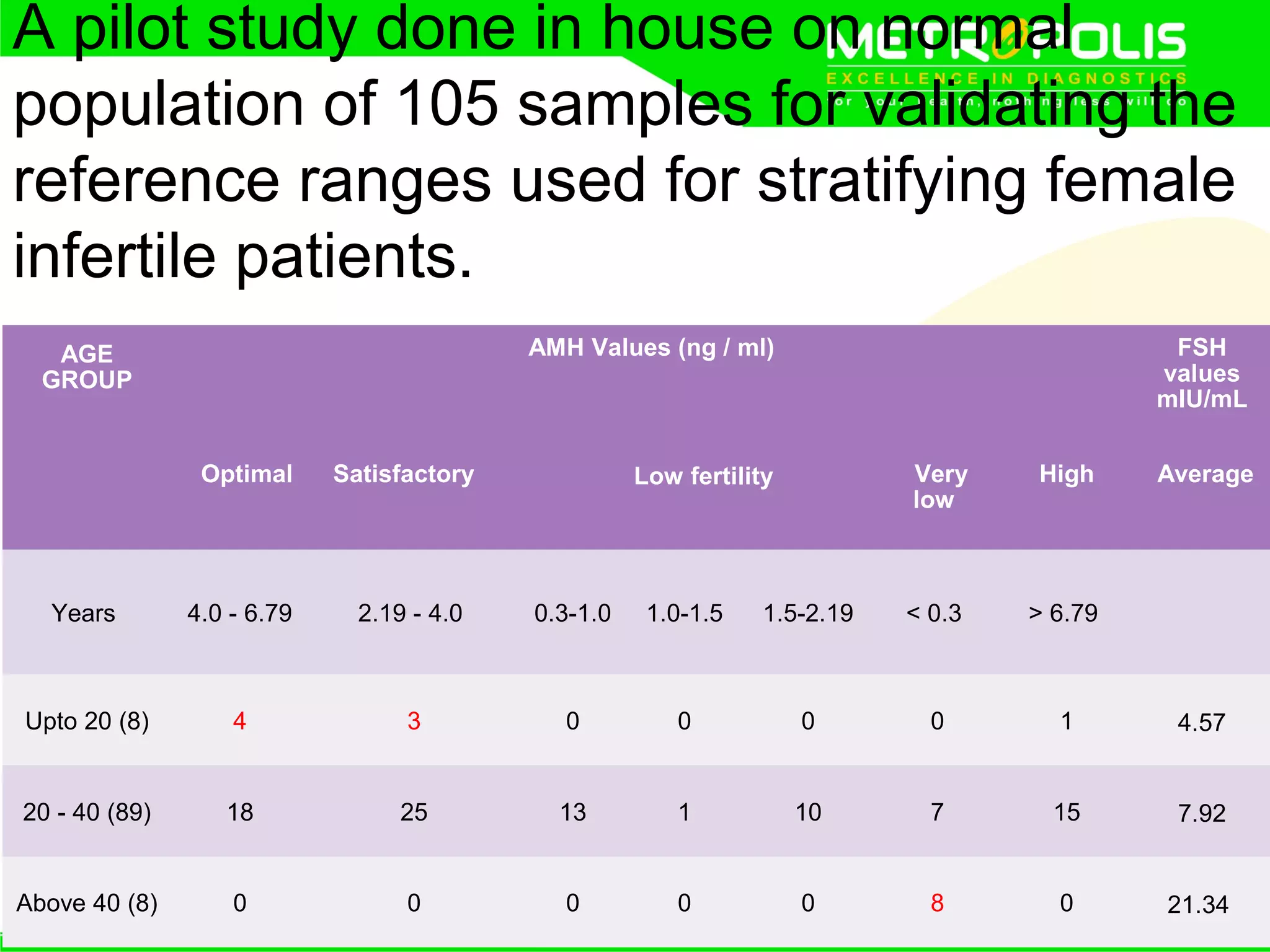Select the 20 - 40 (89) row label
1270x952 pixels.
click(x=87, y=812)
